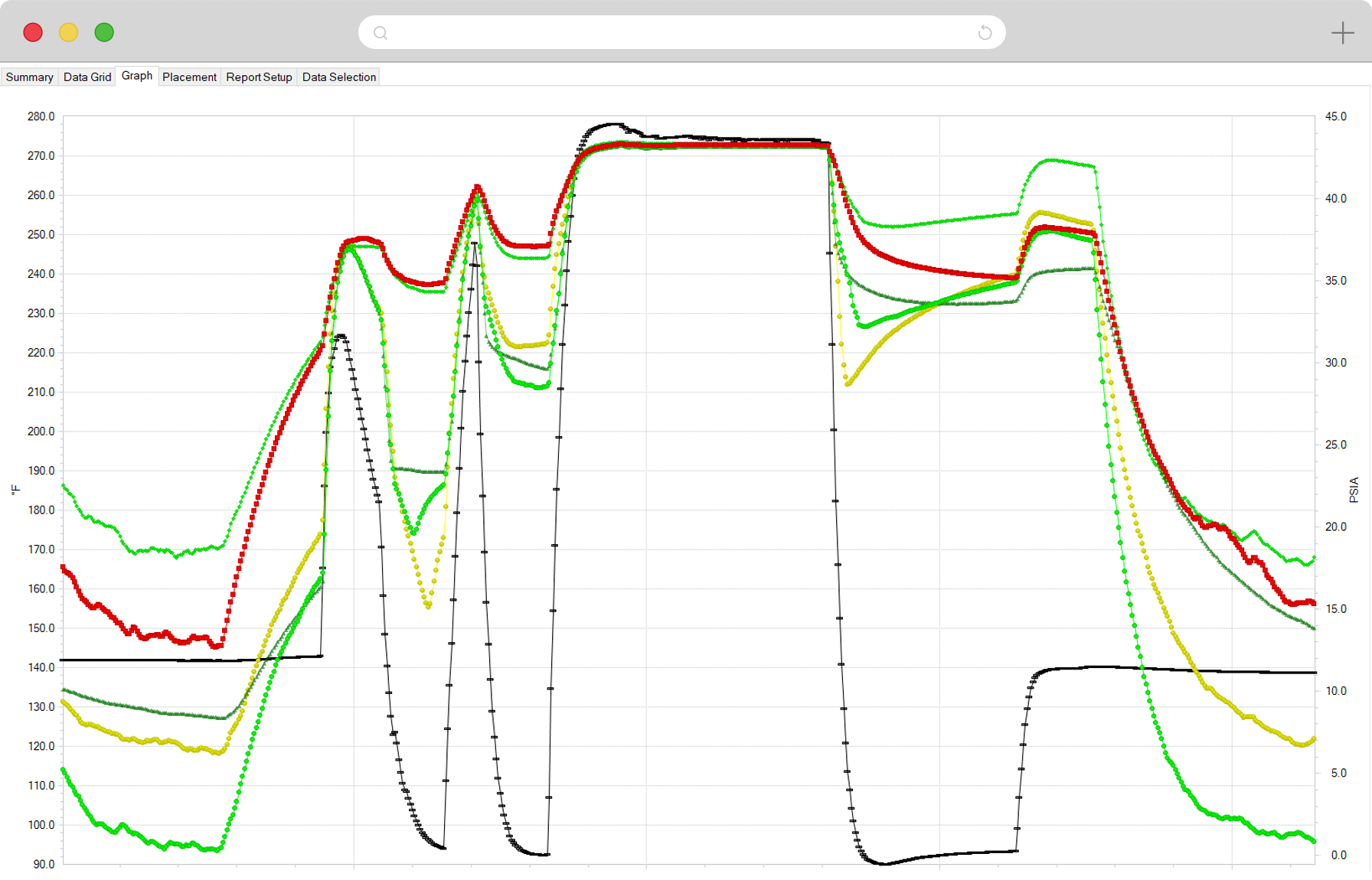1372x880 pixels.
Task: Click the green maximize window button
Action: [x=104, y=33]
